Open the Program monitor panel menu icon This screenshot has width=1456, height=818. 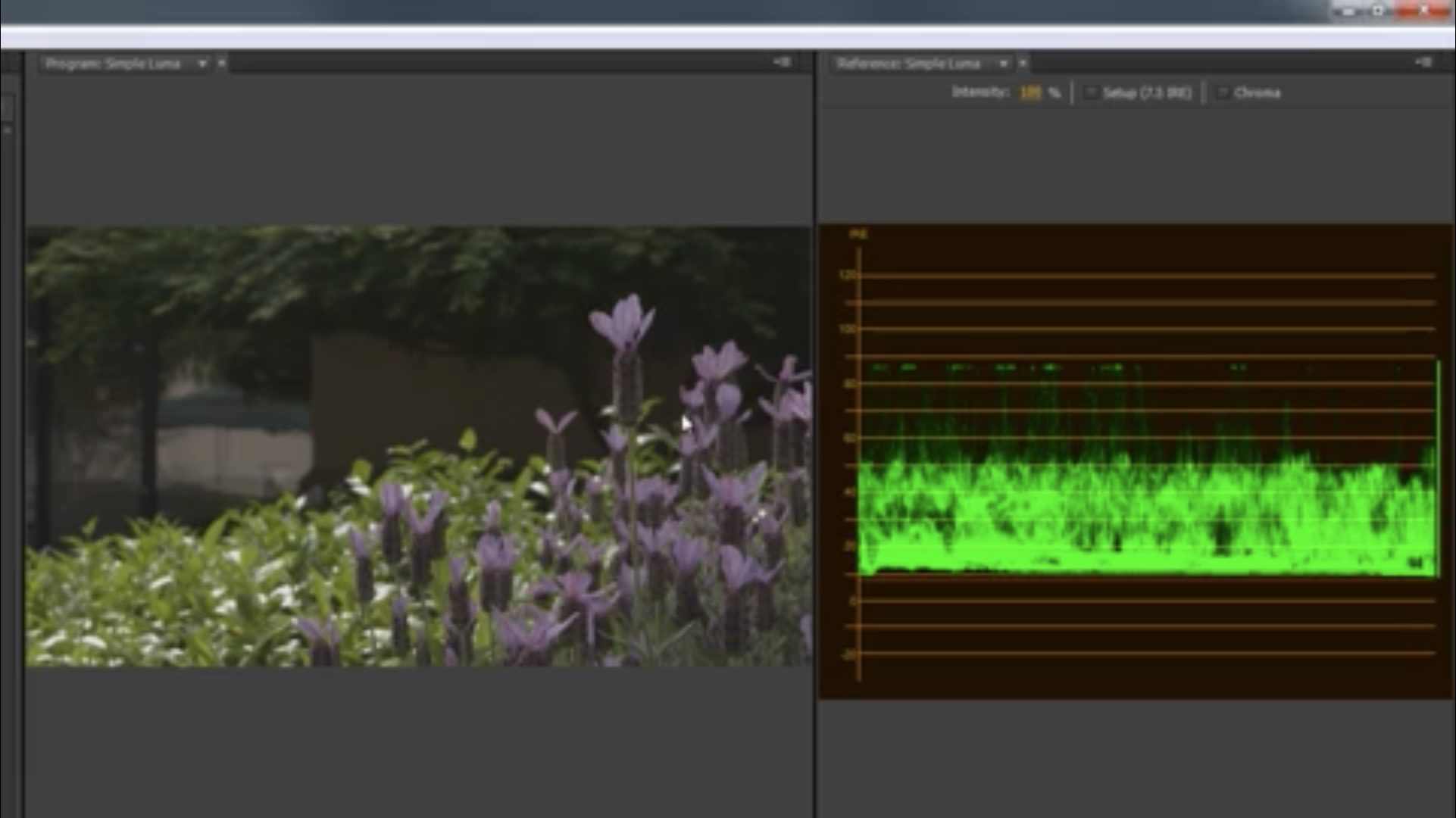coord(782,62)
